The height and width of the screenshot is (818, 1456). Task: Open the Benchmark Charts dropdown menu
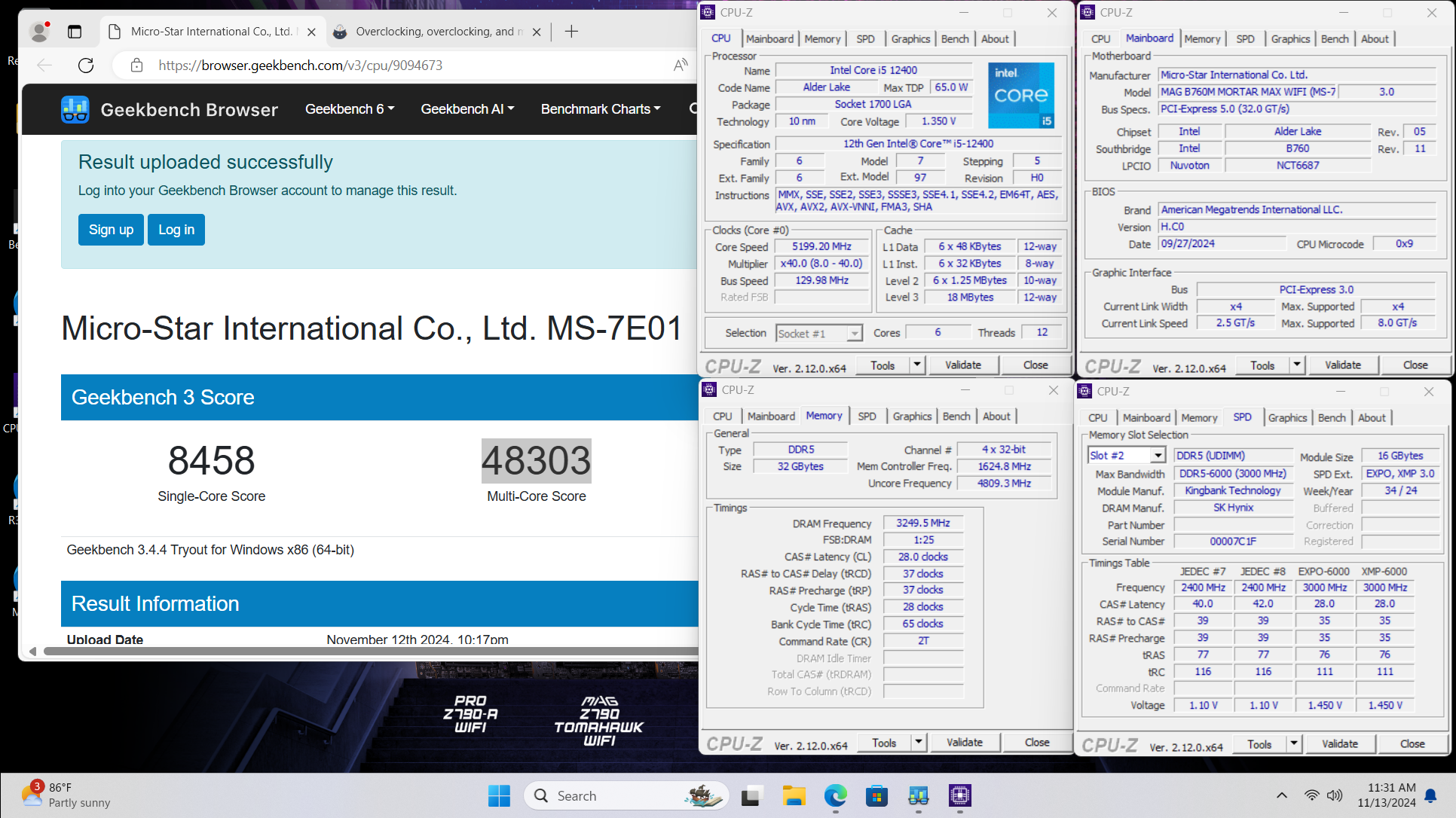coord(601,109)
